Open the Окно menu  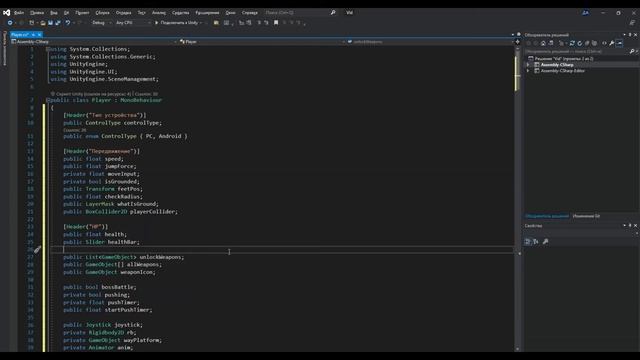pos(230,13)
